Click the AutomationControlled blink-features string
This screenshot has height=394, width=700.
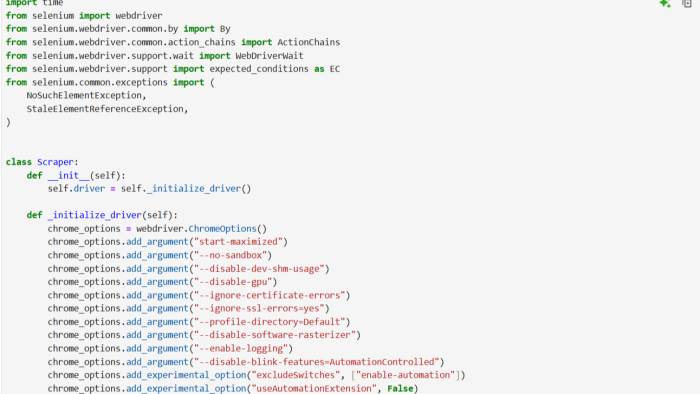[317, 362]
